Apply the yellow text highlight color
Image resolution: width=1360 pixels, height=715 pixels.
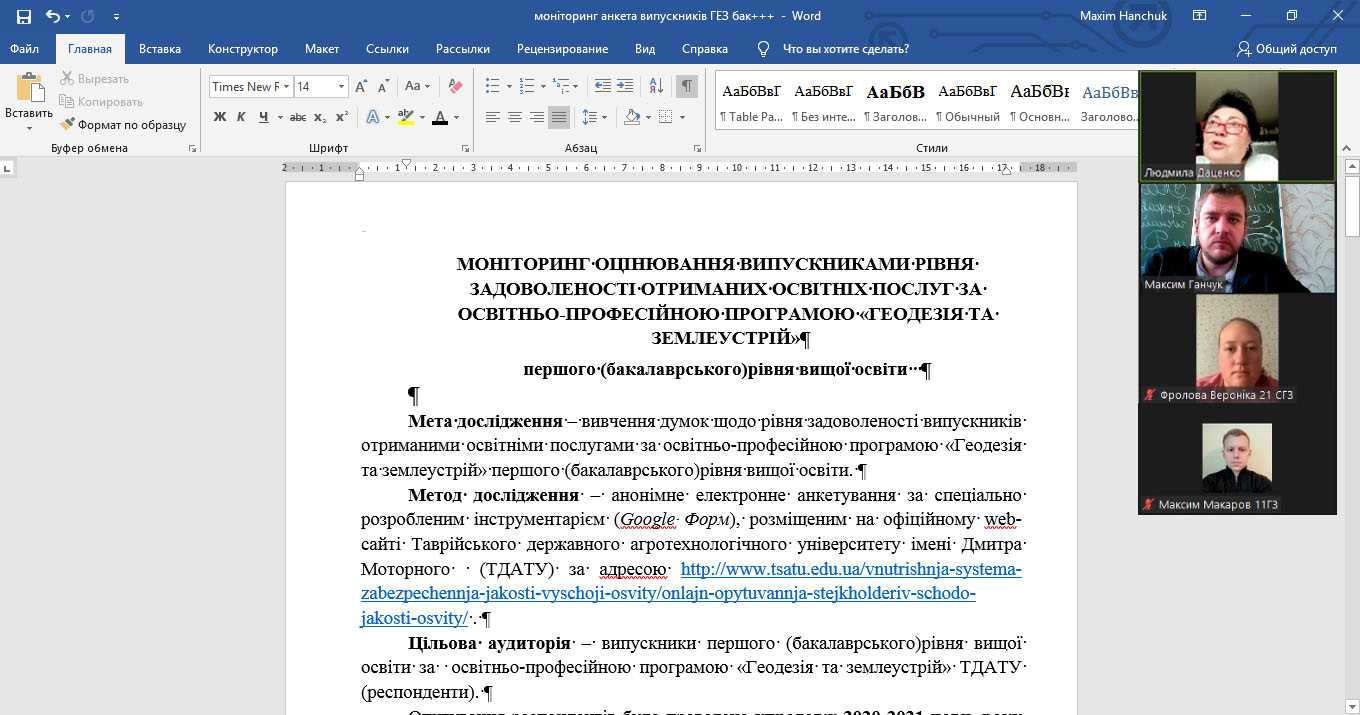tap(405, 117)
